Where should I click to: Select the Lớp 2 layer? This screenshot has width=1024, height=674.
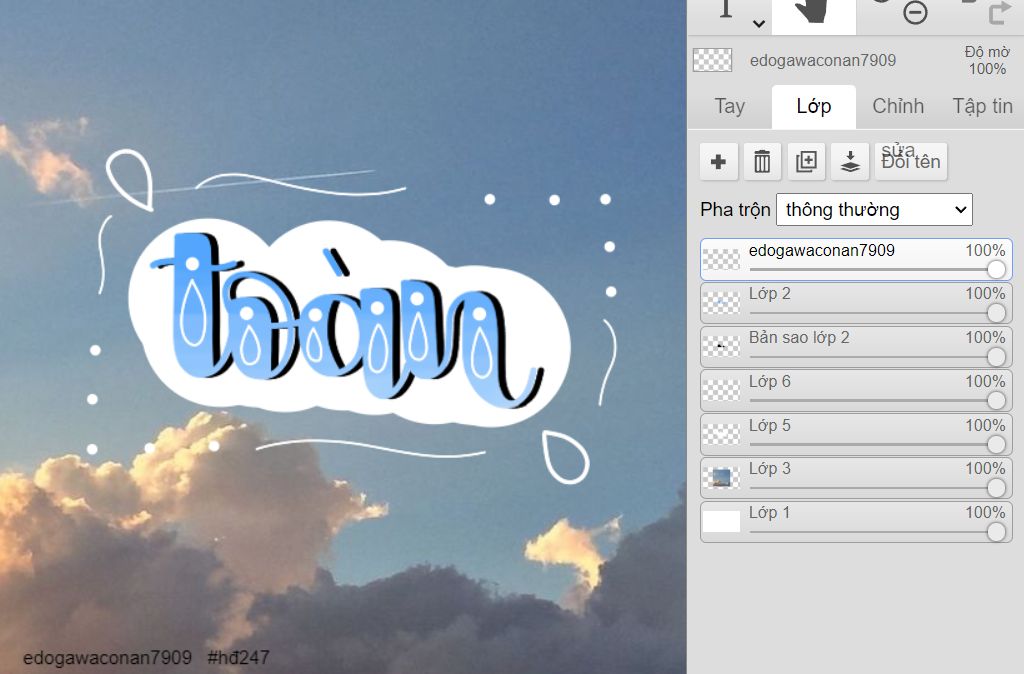pyautogui.click(x=856, y=303)
